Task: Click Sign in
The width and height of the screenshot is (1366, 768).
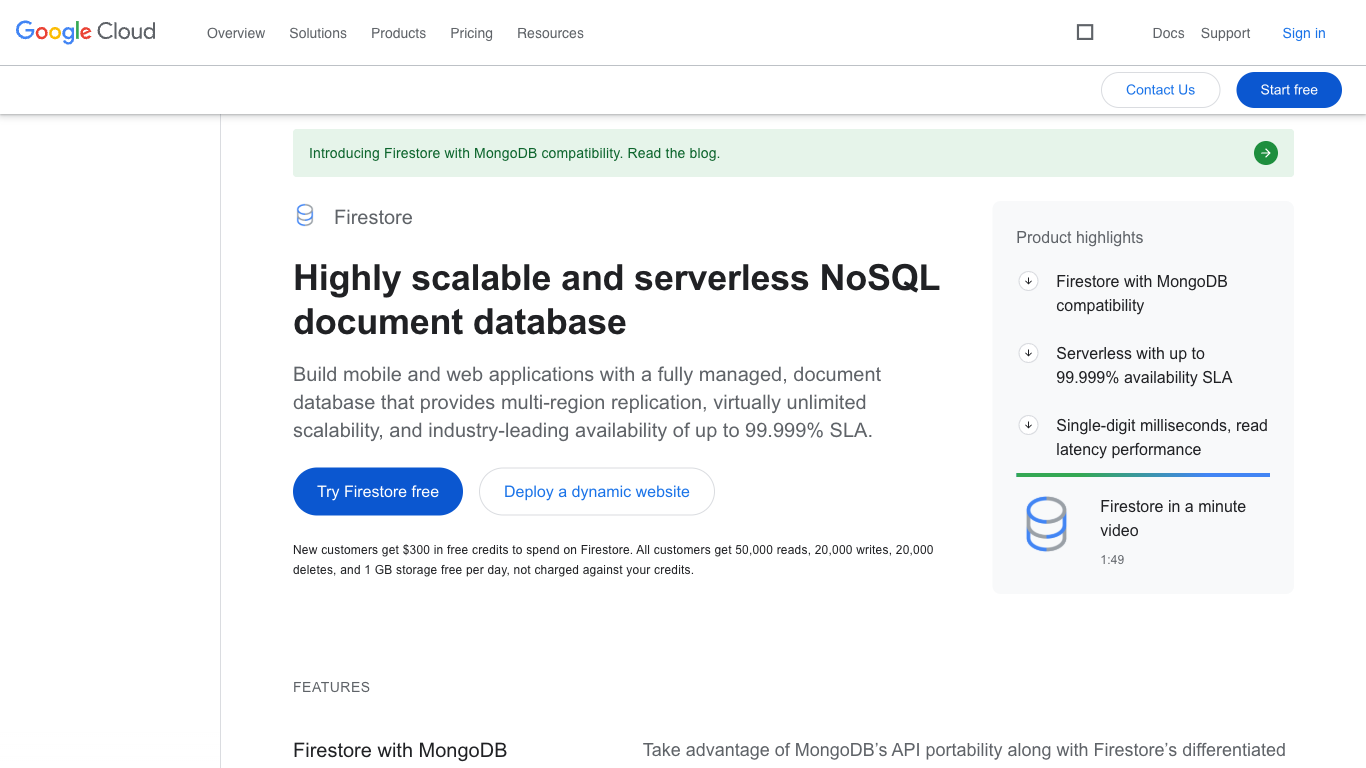Action: pos(1304,33)
